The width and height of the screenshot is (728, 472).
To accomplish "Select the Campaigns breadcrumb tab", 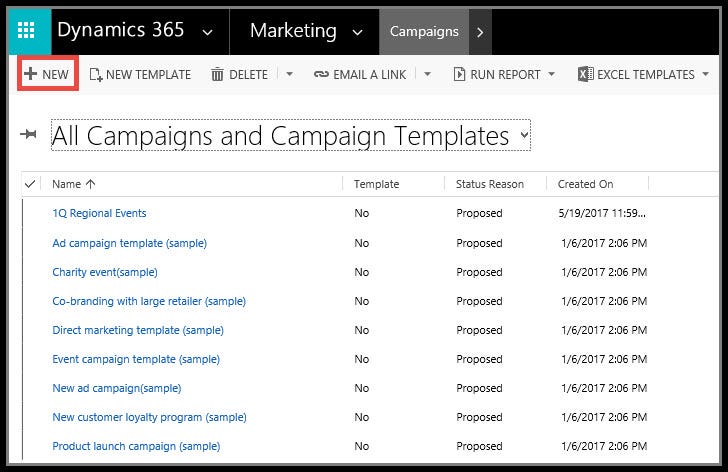I will pos(424,32).
